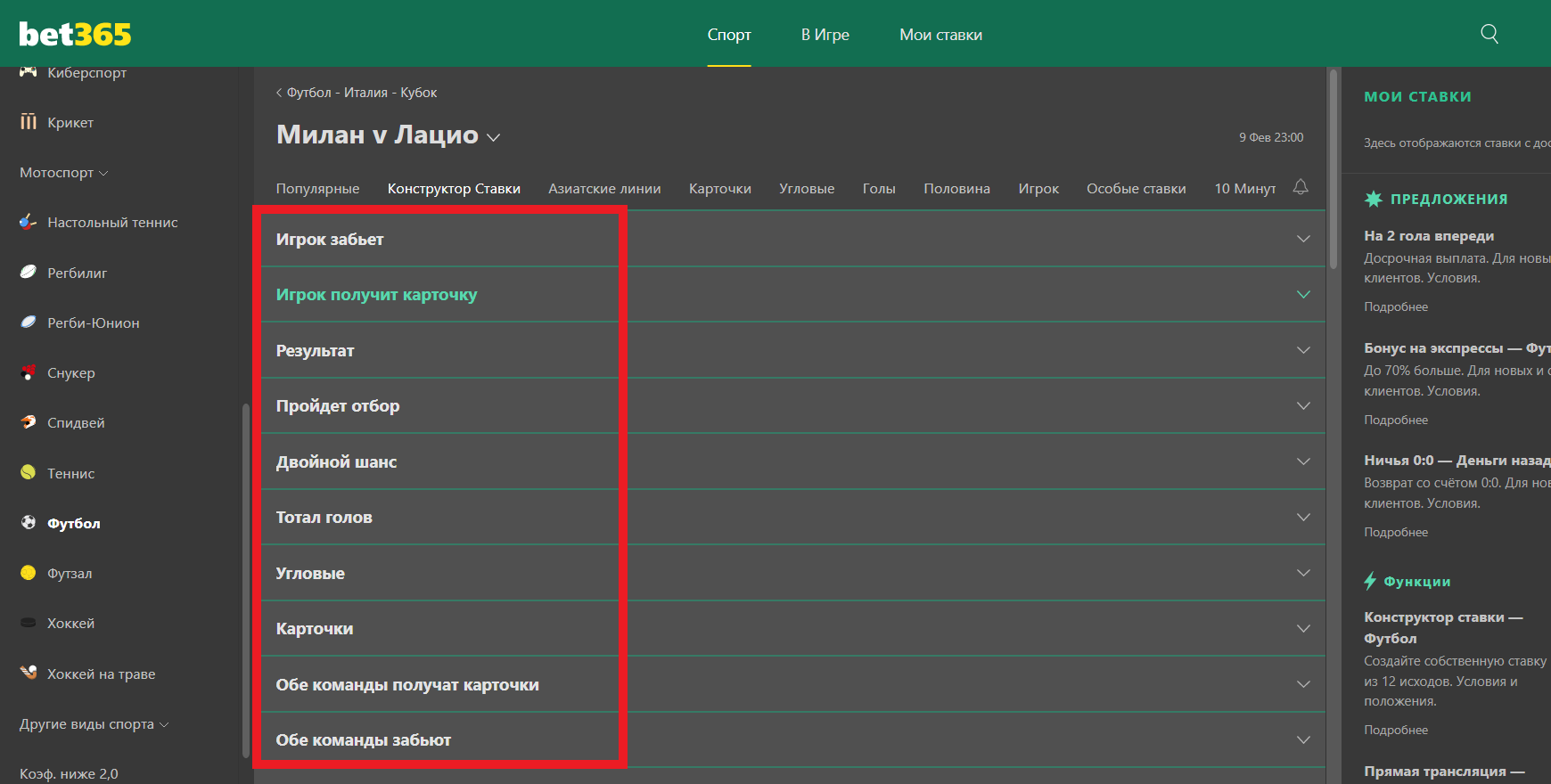Viewport: 1551px width, 784px height.
Task: Click the notification bell icon
Action: tap(1301, 186)
